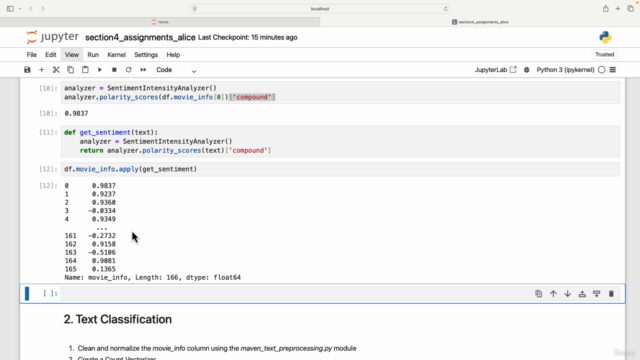Click the Trusted notebook button
This screenshot has height=360, width=640.
tap(604, 54)
